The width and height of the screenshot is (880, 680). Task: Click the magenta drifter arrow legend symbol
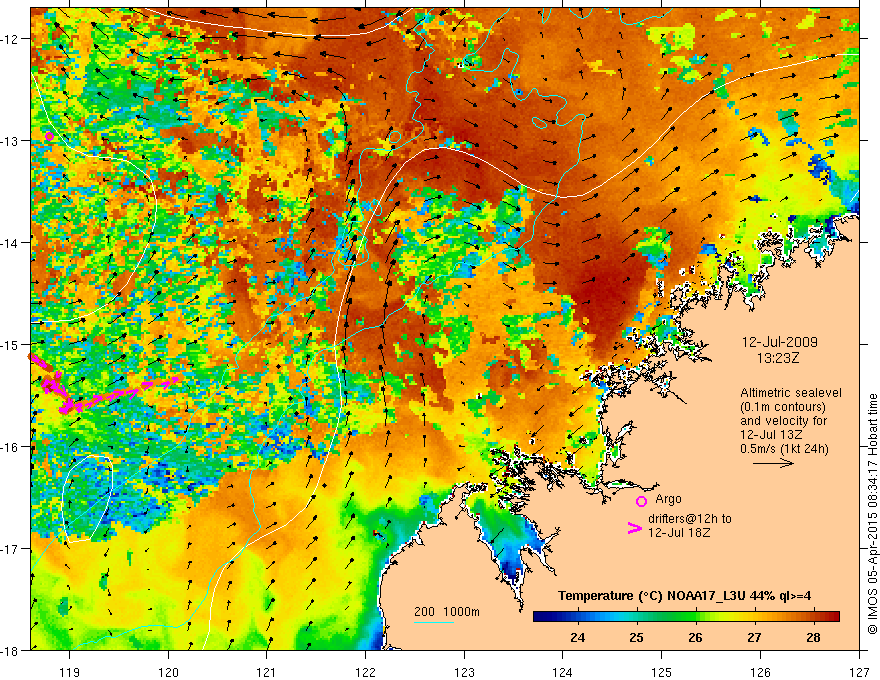pos(634,527)
